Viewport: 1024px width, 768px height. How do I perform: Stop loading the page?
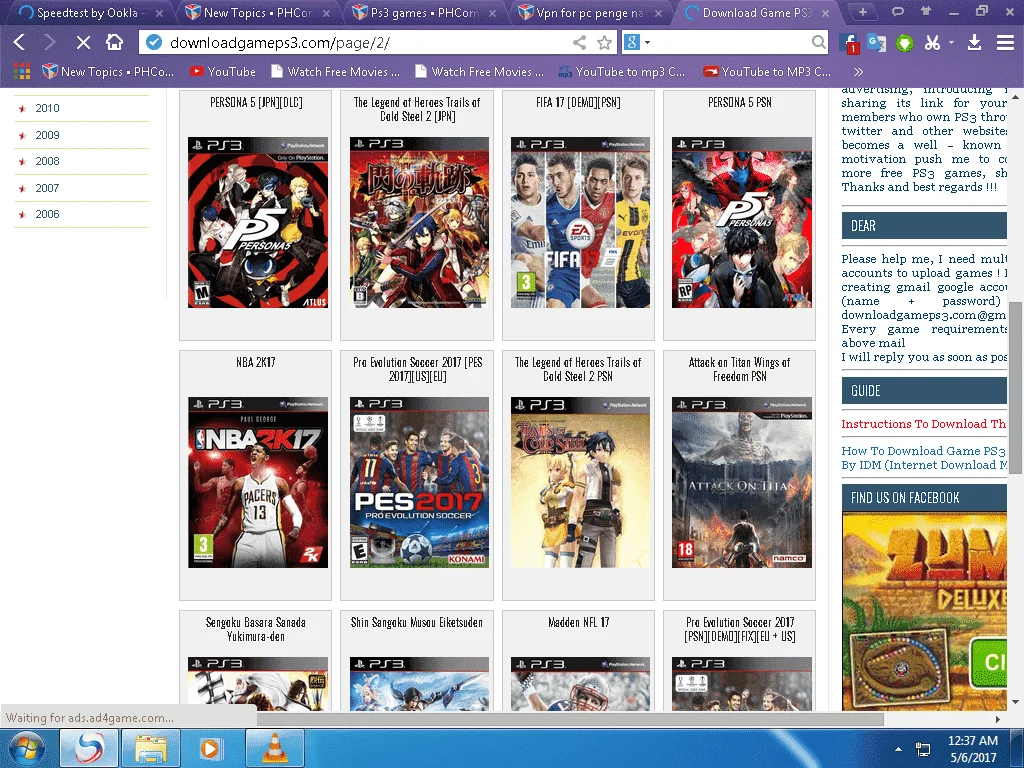(x=83, y=42)
